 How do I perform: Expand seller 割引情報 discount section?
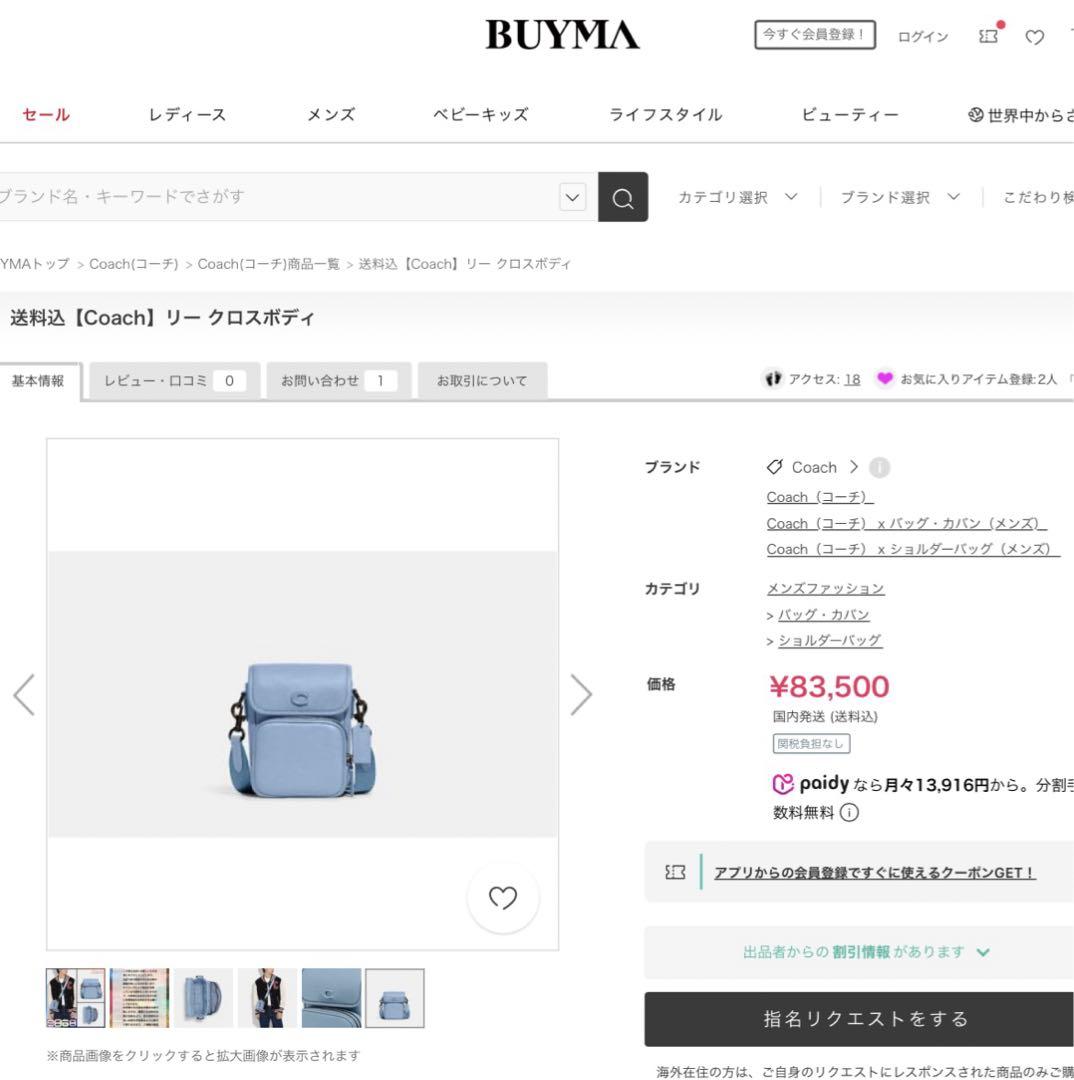click(x=865, y=952)
